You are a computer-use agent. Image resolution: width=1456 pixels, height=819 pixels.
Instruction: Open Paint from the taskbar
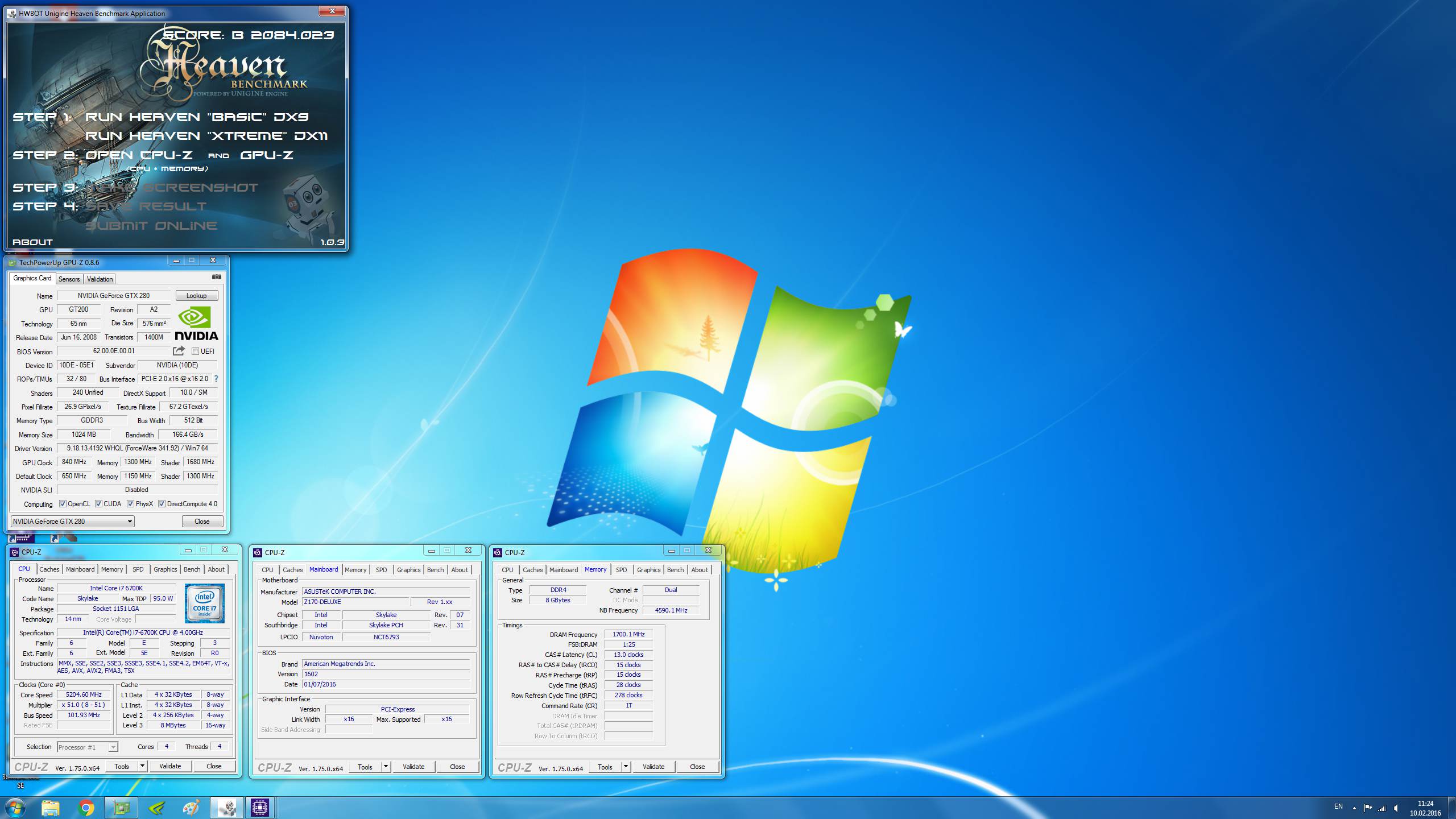coord(192,808)
